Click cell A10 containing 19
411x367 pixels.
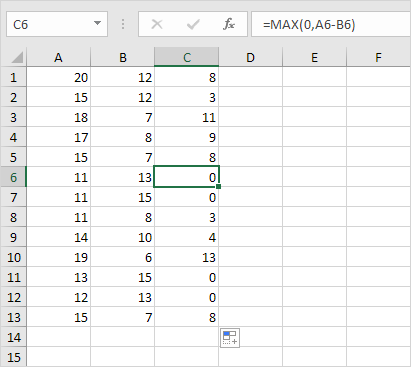[x=58, y=257]
